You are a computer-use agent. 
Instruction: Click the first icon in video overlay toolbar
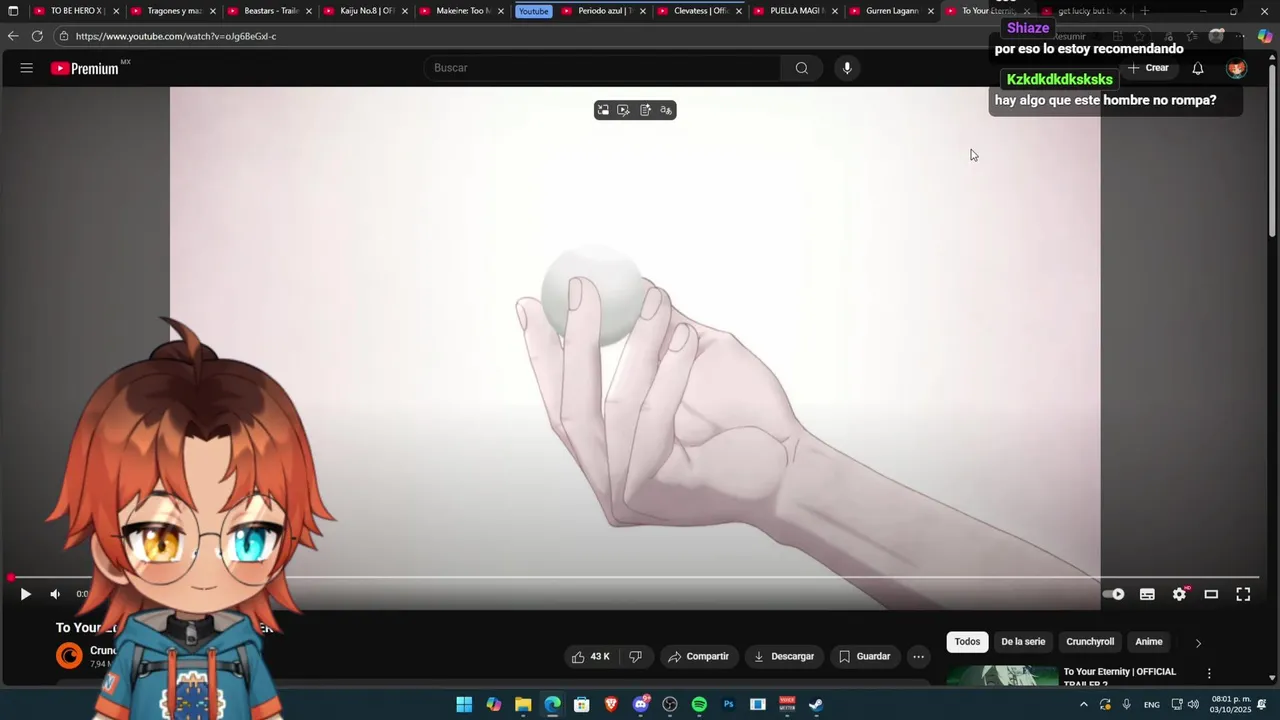click(x=603, y=110)
